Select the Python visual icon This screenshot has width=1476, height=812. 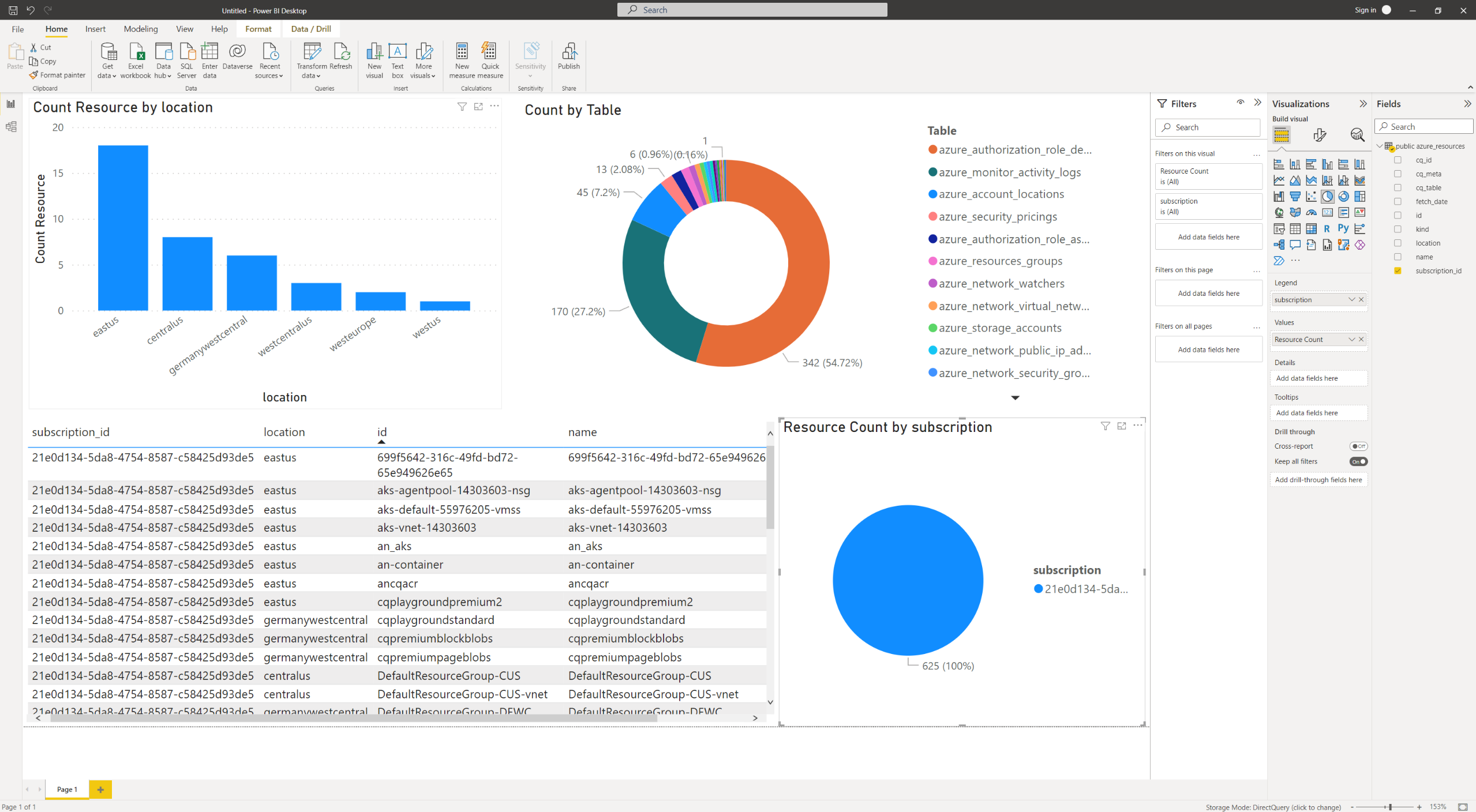point(1343,228)
